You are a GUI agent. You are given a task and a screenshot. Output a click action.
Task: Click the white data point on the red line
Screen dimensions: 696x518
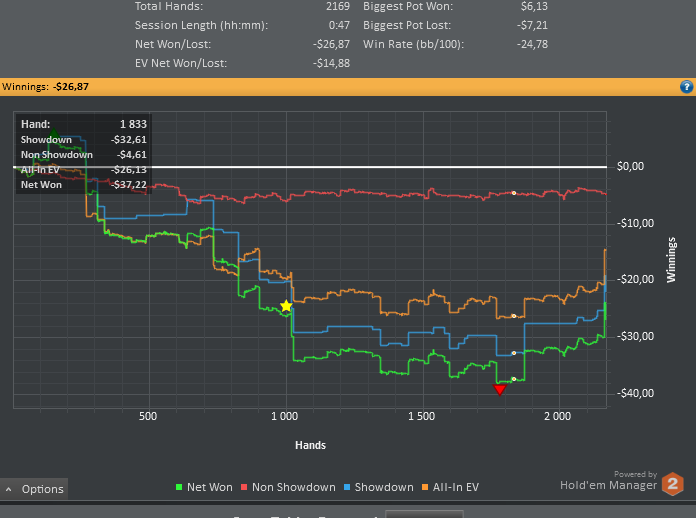(514, 192)
